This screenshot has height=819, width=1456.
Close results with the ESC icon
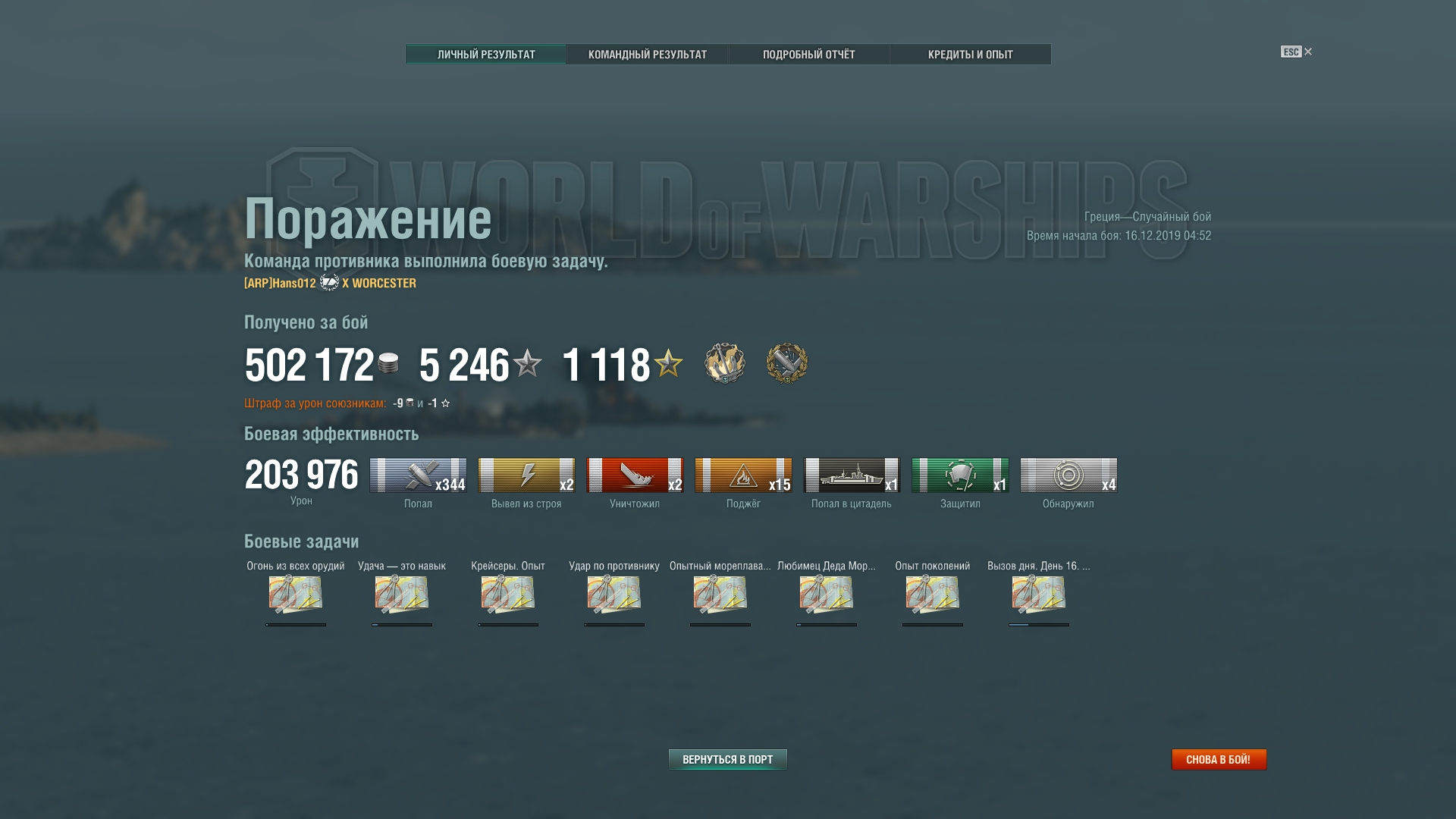point(1296,52)
